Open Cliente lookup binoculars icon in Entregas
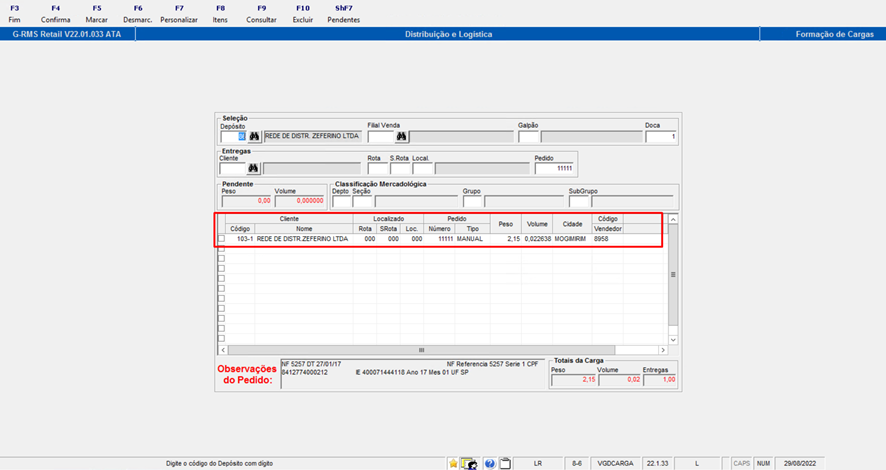 pyautogui.click(x=253, y=168)
